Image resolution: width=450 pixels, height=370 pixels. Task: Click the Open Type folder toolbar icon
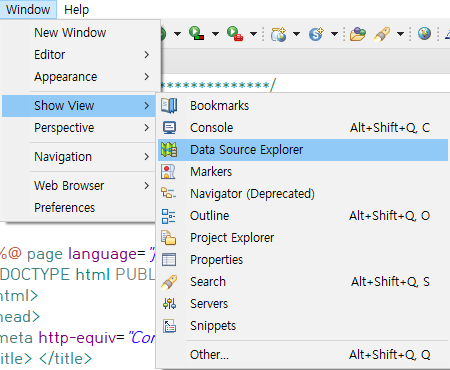pos(358,34)
